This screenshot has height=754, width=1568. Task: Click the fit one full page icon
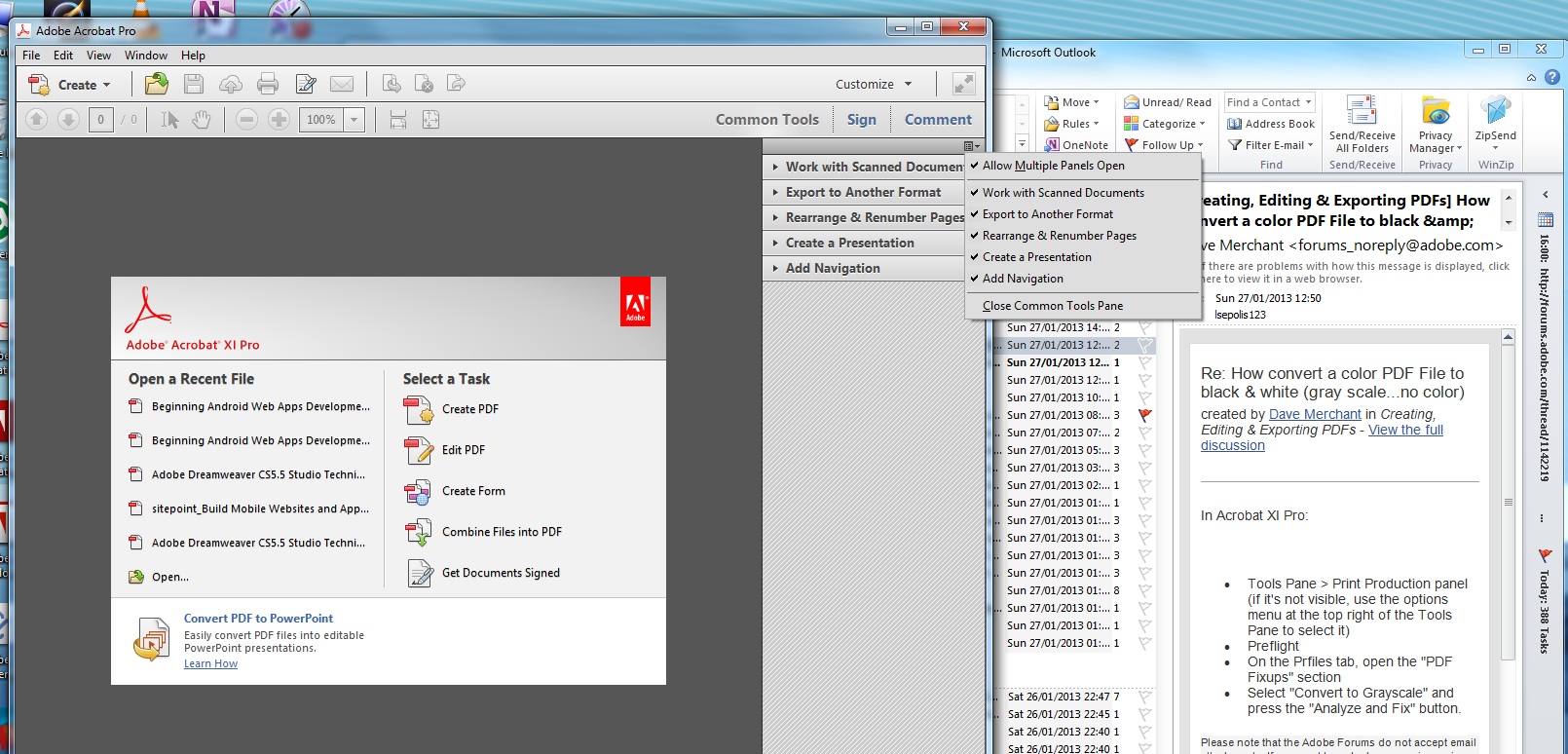(430, 120)
